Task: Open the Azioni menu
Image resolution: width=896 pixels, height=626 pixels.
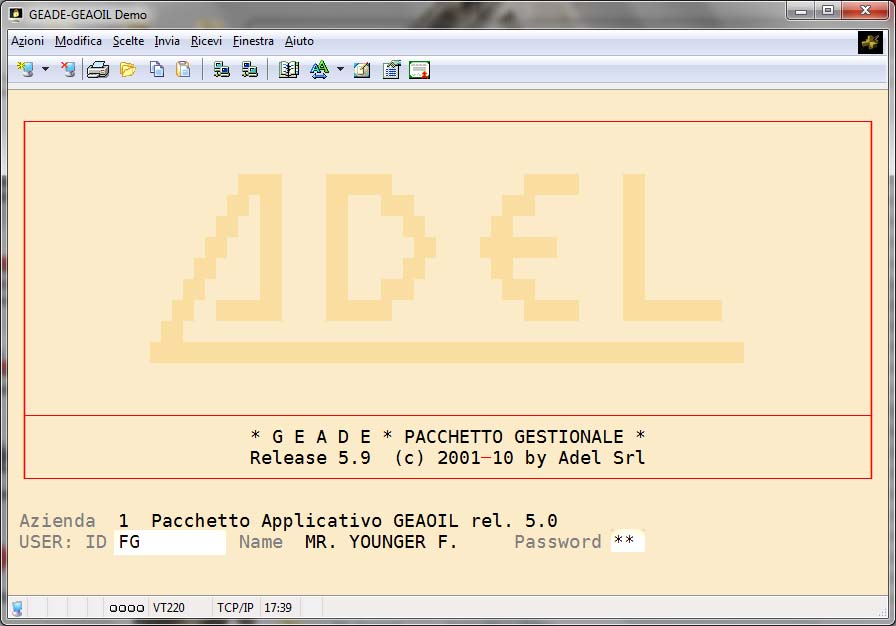Action: click(x=27, y=41)
